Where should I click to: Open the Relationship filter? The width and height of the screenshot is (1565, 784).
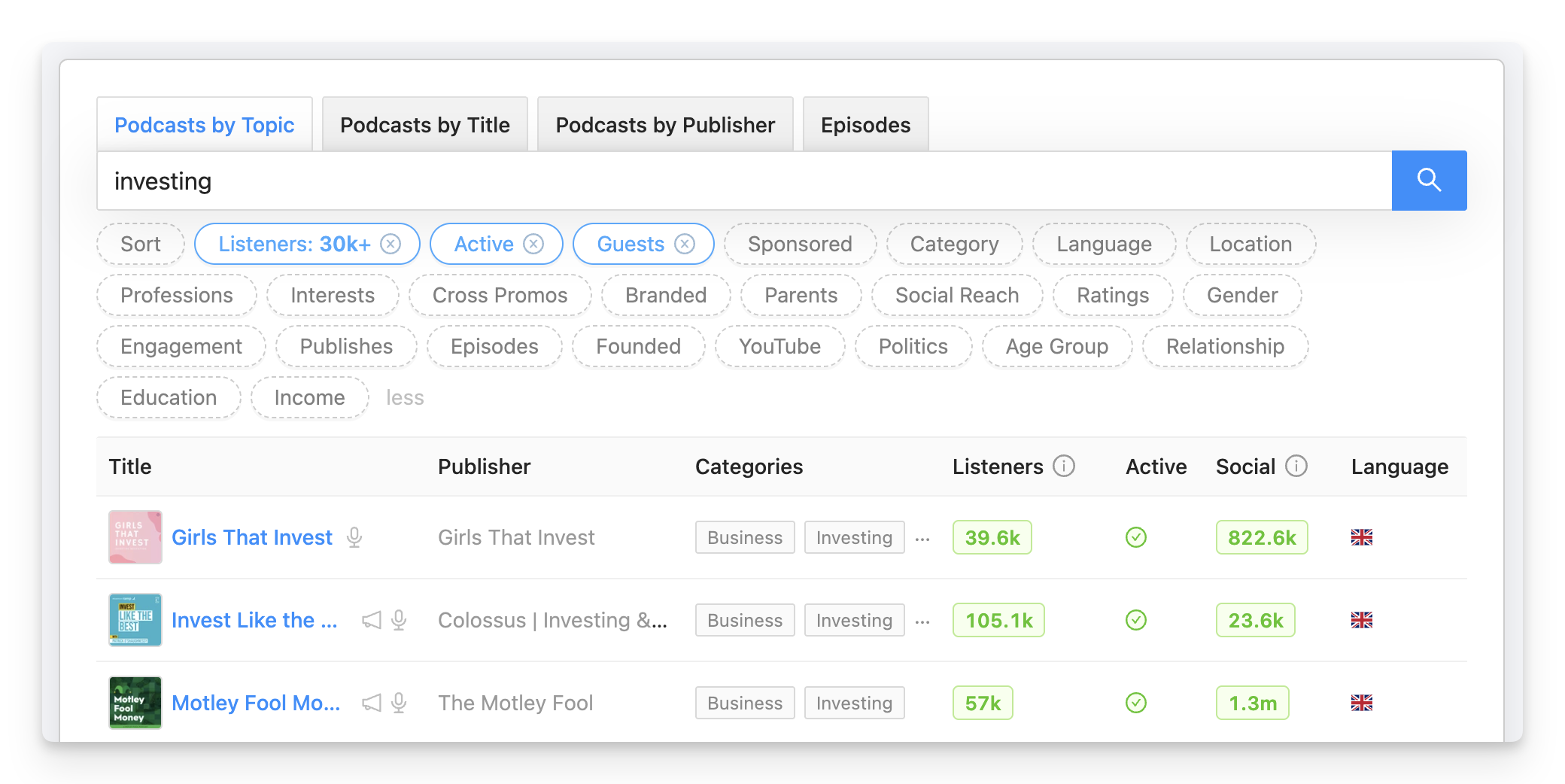[1225, 346]
